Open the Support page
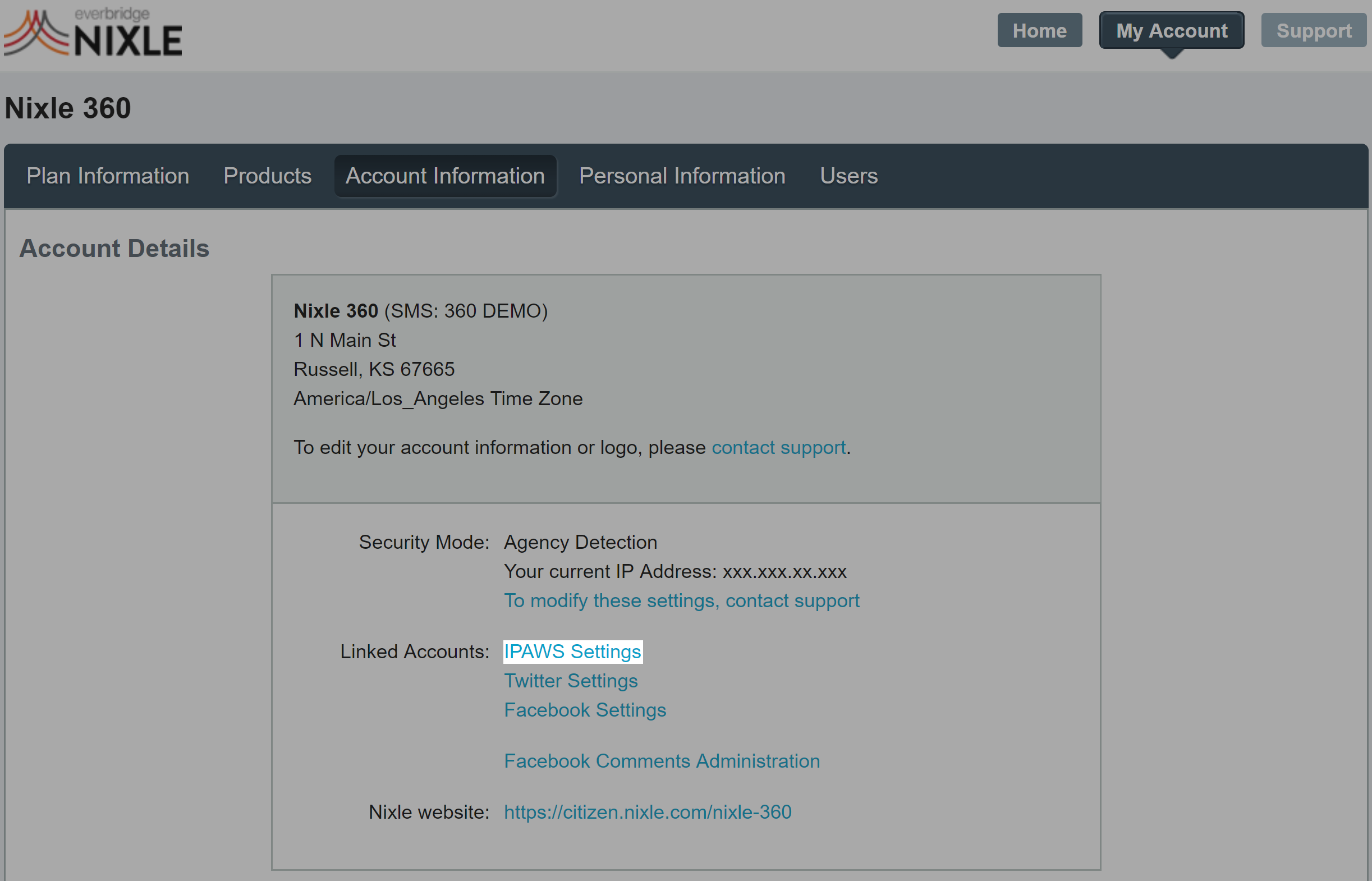This screenshot has width=1372, height=881. coord(1314,30)
